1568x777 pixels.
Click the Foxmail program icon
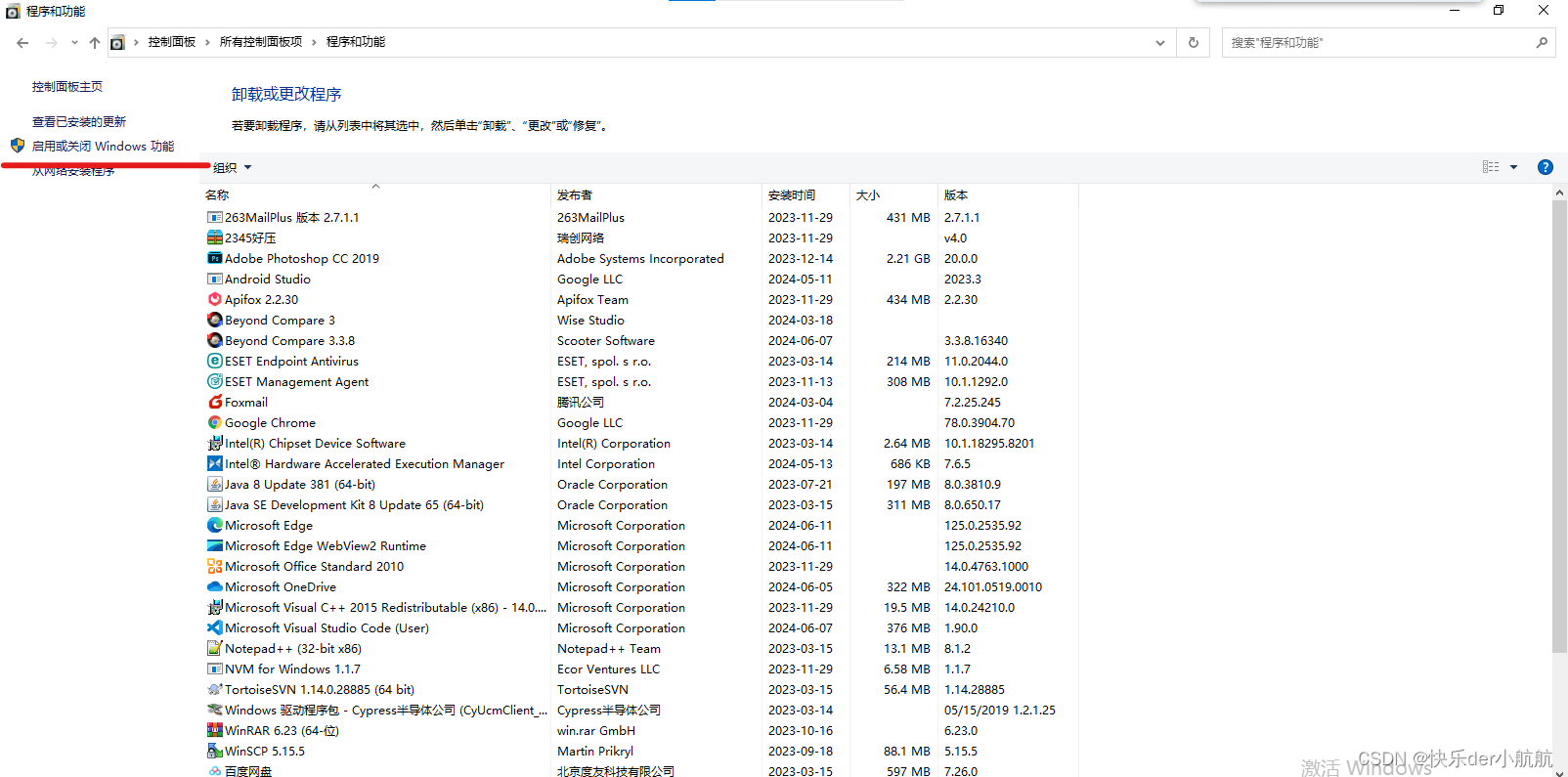215,402
